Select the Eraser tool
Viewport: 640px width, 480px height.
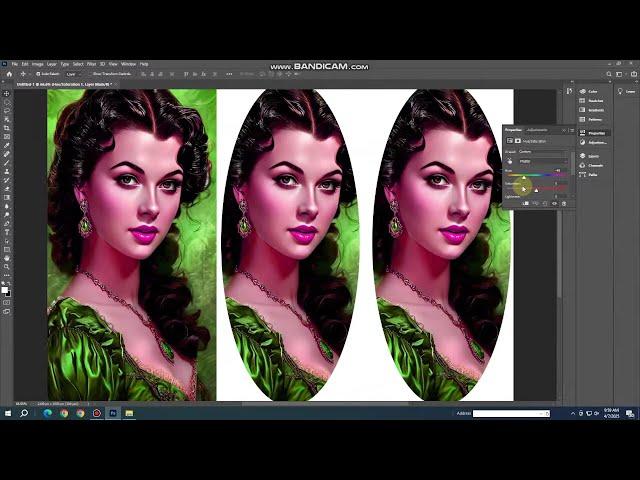click(7, 189)
